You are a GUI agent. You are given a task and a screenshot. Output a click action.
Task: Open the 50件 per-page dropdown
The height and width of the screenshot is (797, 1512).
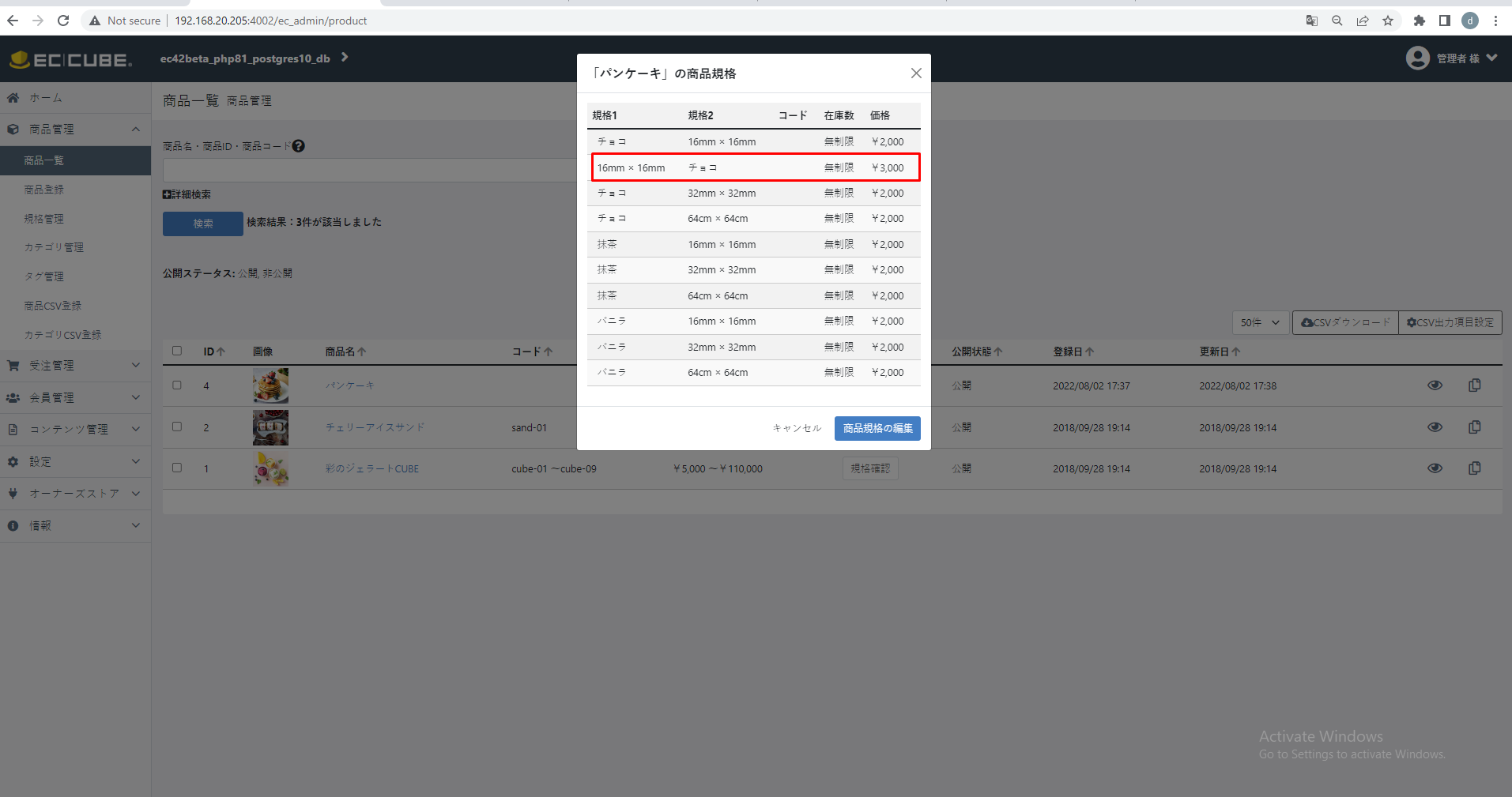coord(1259,322)
